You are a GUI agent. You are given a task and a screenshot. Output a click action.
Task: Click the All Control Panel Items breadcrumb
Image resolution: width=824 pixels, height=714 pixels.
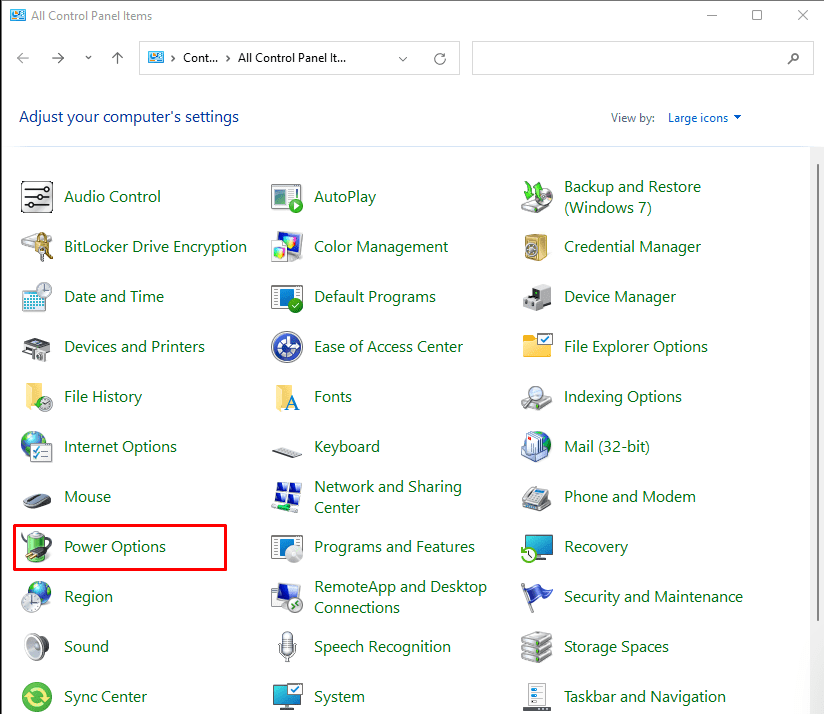[x=292, y=58]
